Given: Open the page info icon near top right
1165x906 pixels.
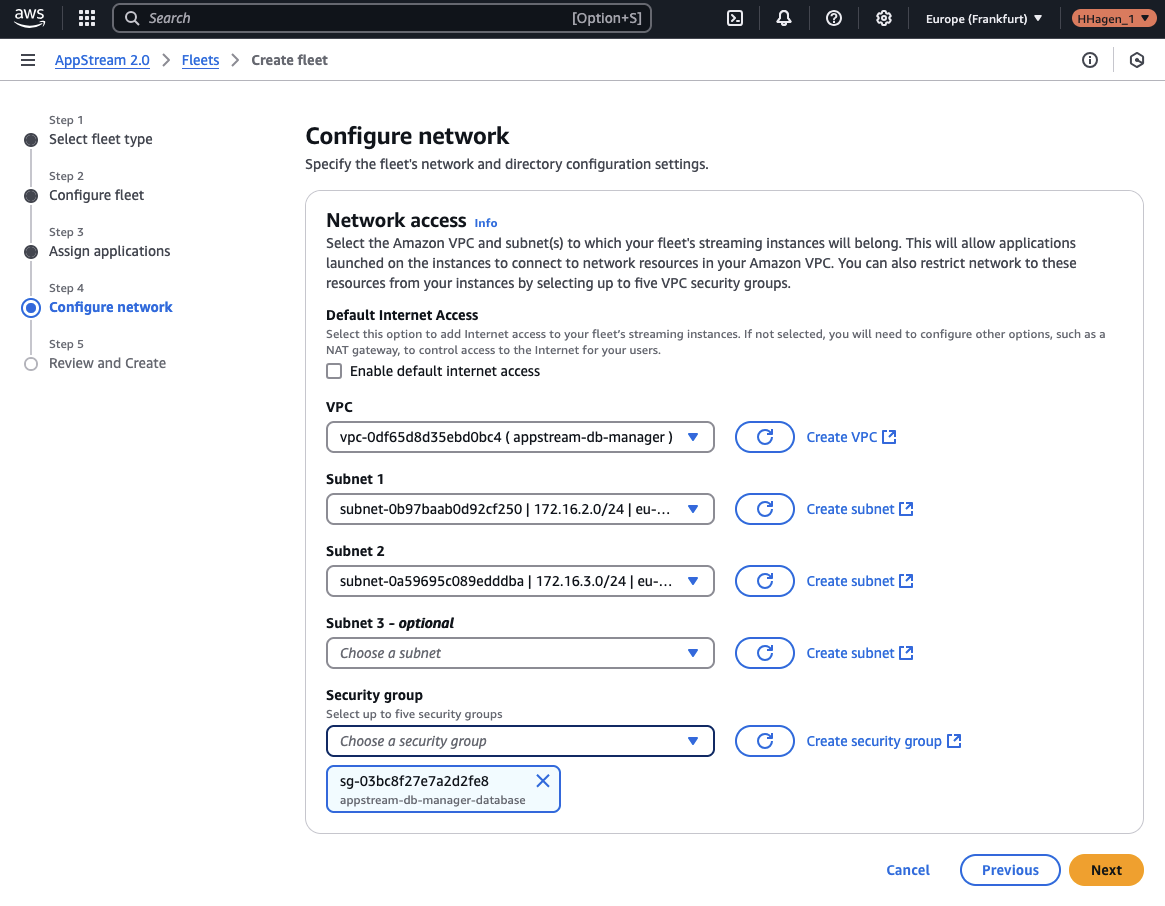Looking at the screenshot, I should 1089,60.
